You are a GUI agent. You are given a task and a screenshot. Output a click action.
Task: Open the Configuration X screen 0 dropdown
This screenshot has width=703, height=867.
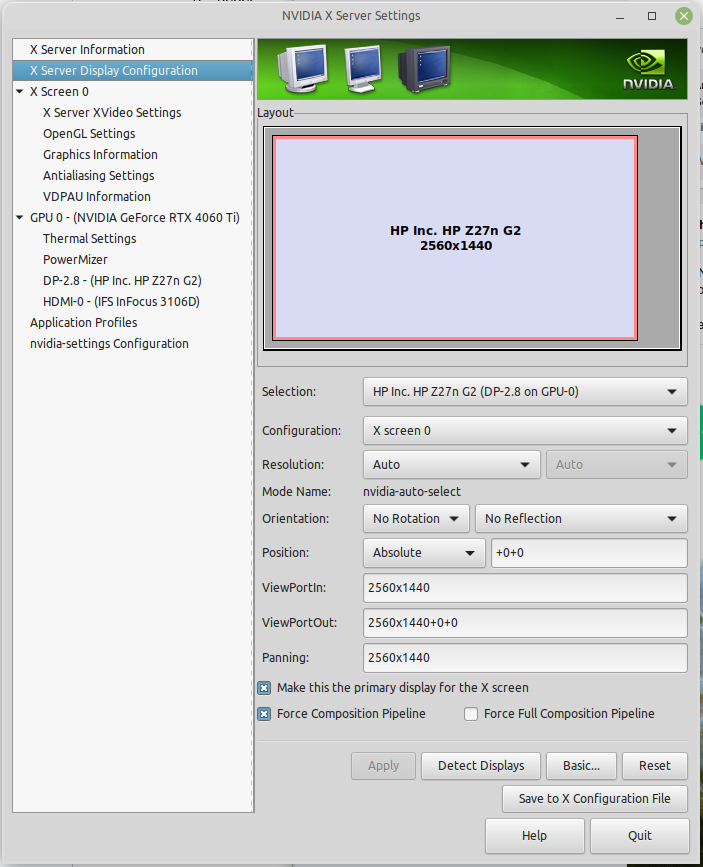[525, 431]
